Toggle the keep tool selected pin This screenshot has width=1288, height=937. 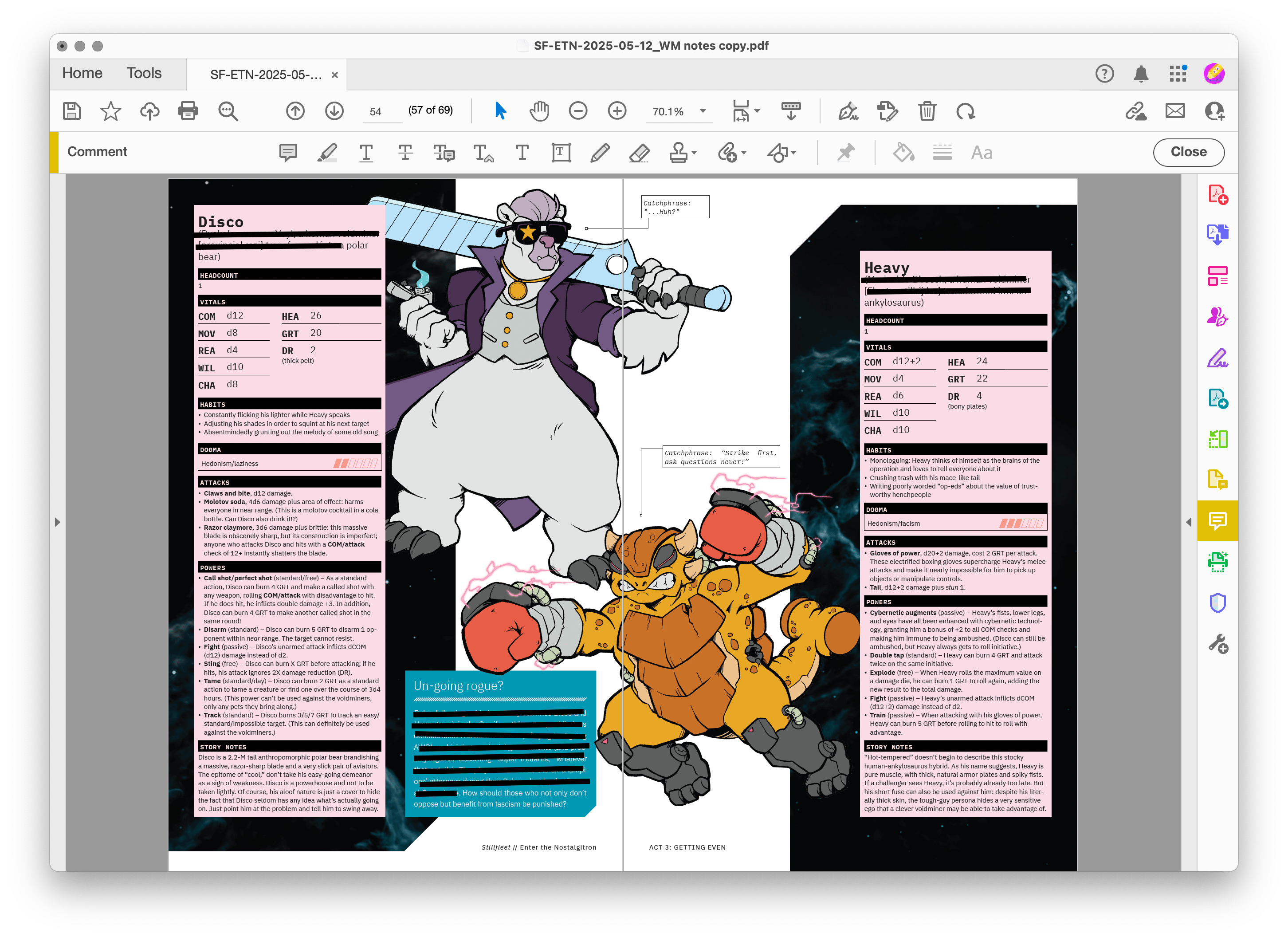coord(846,152)
